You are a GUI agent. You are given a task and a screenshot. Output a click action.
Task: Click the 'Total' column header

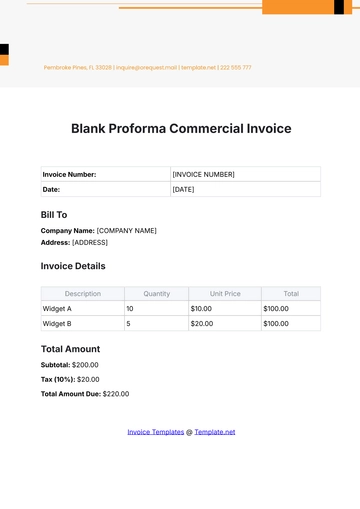pos(291,294)
